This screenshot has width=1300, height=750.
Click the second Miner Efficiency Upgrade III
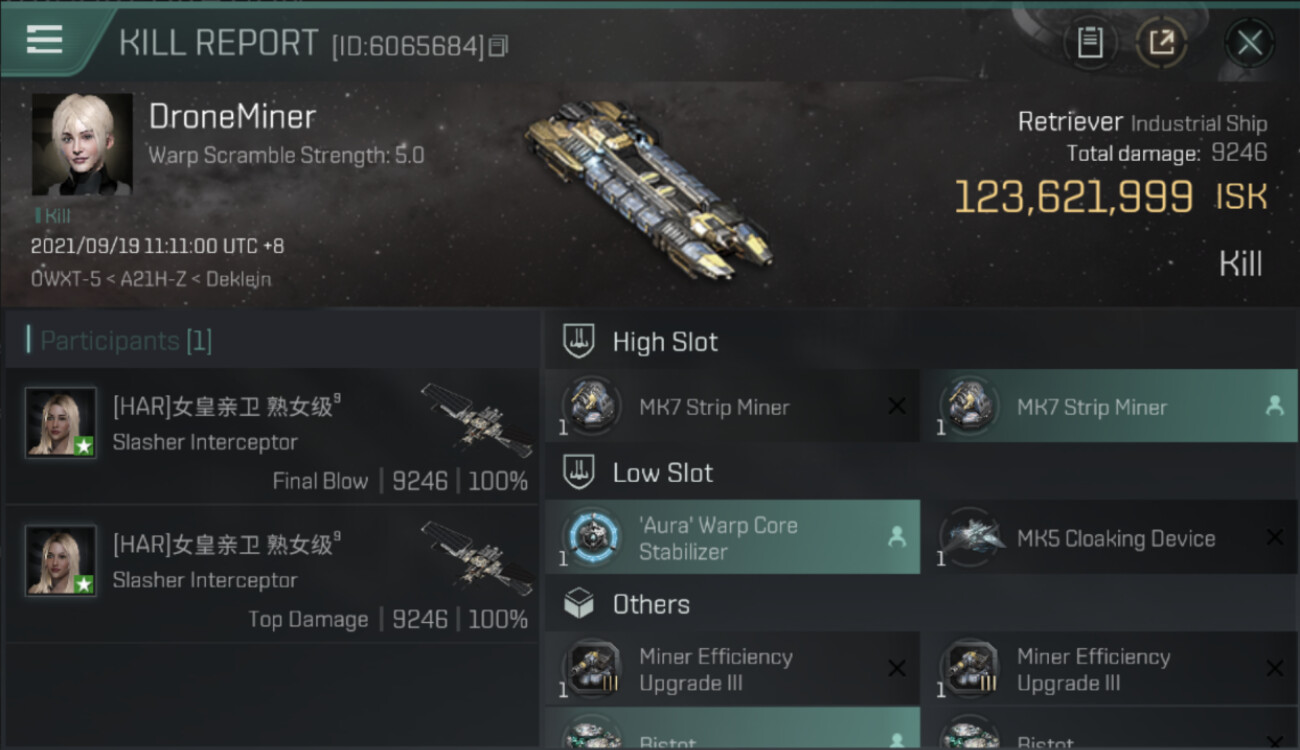(1109, 669)
